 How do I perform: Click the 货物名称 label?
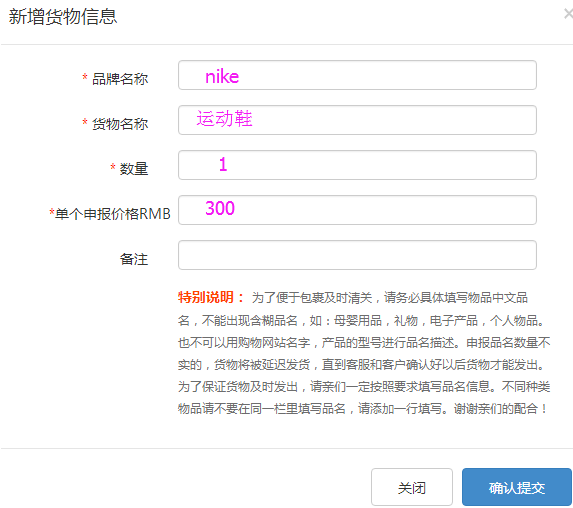pyautogui.click(x=120, y=124)
